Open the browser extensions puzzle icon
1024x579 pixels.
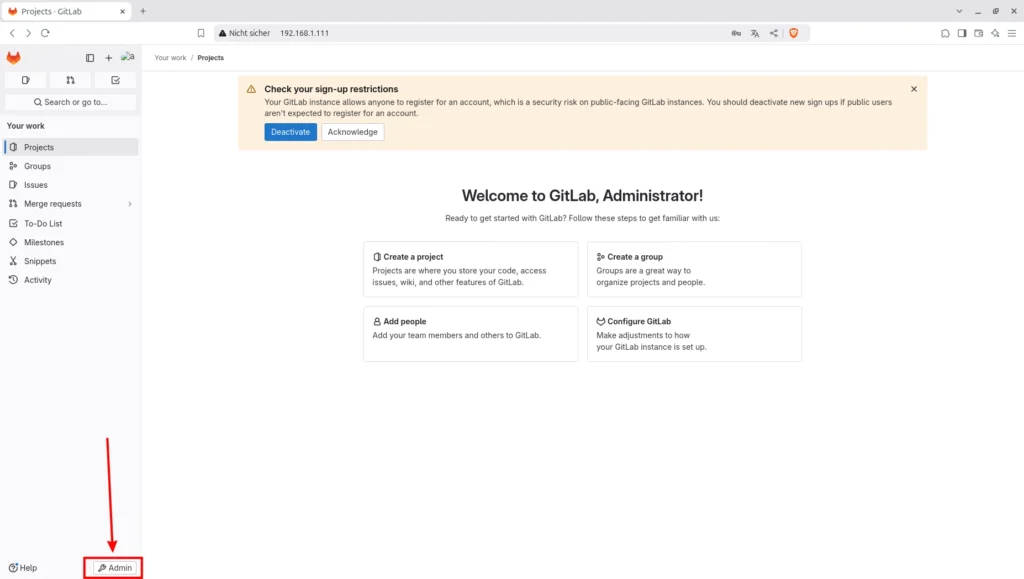pyautogui.click(x=945, y=33)
